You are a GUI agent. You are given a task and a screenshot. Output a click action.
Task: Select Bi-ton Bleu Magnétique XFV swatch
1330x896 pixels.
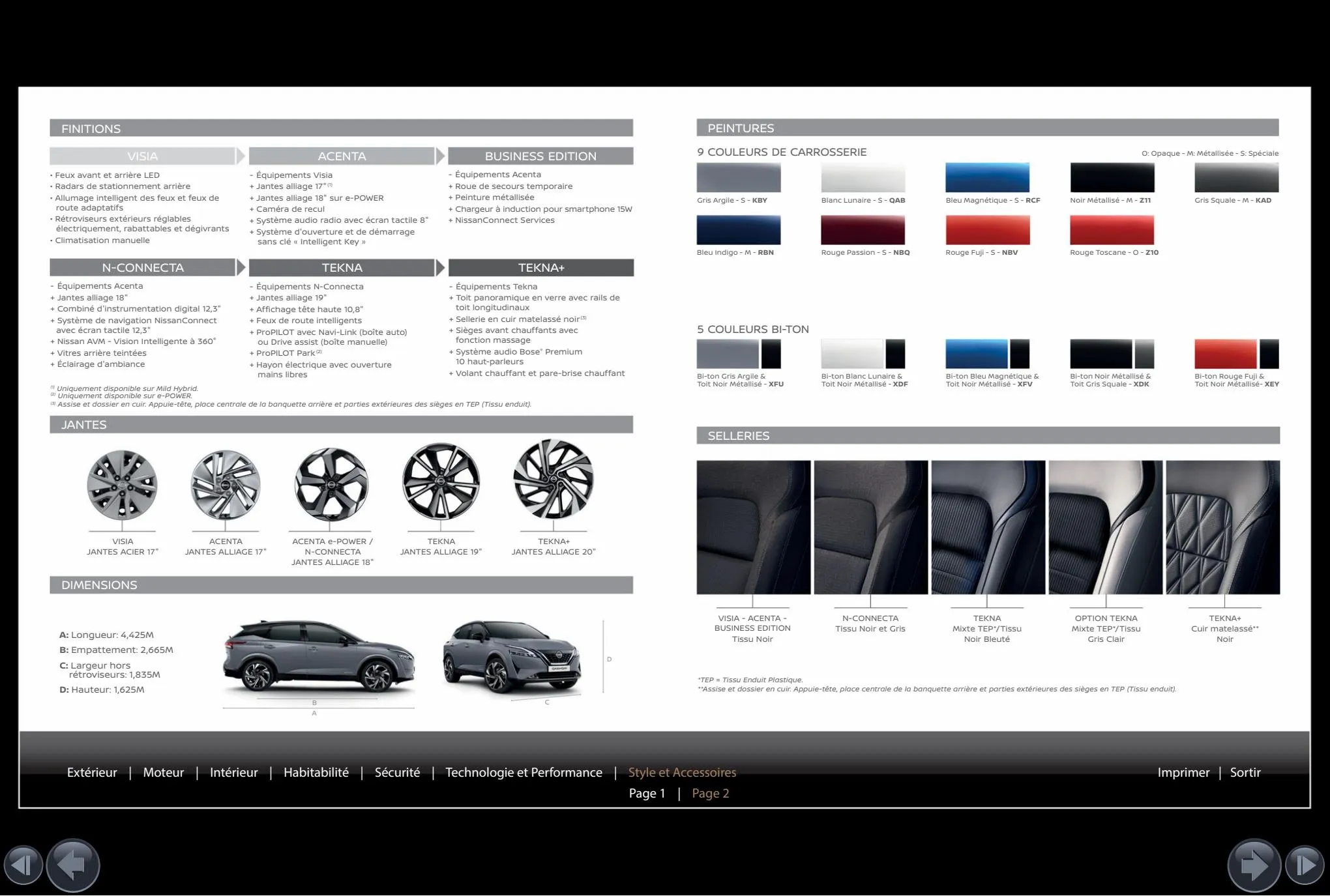click(988, 354)
